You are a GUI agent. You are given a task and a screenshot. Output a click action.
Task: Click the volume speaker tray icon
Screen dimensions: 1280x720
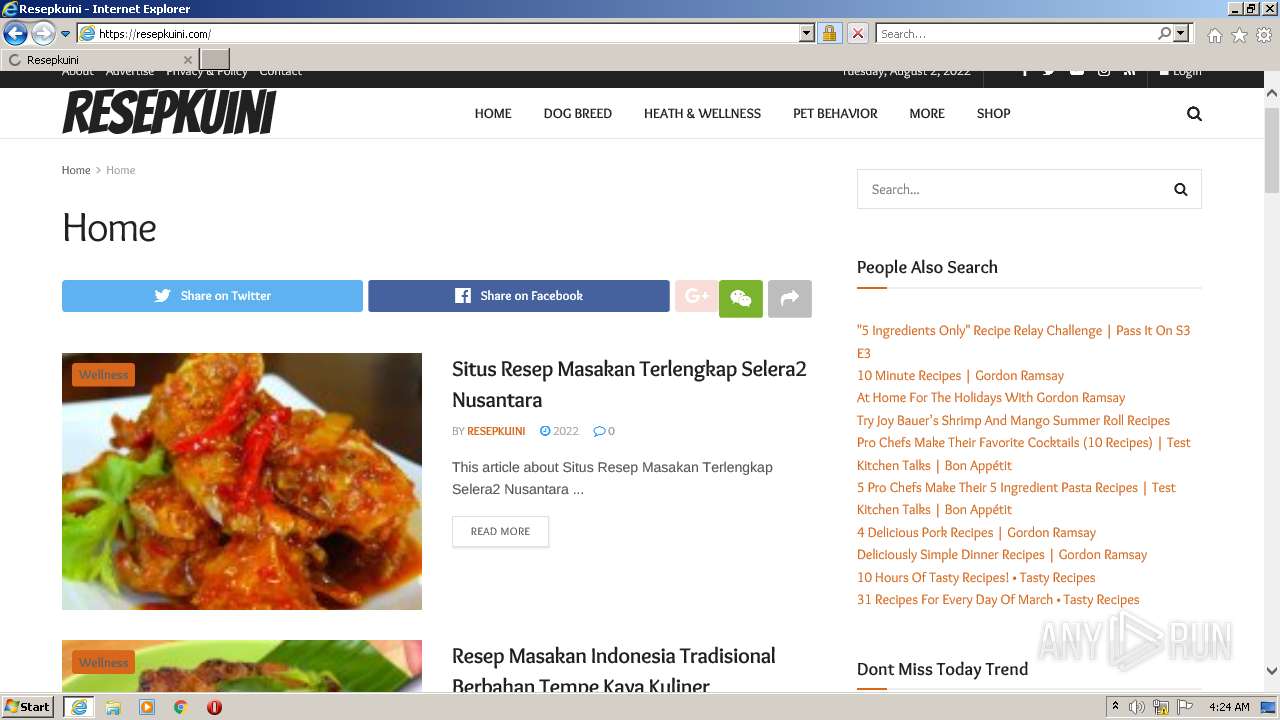click(x=1137, y=707)
